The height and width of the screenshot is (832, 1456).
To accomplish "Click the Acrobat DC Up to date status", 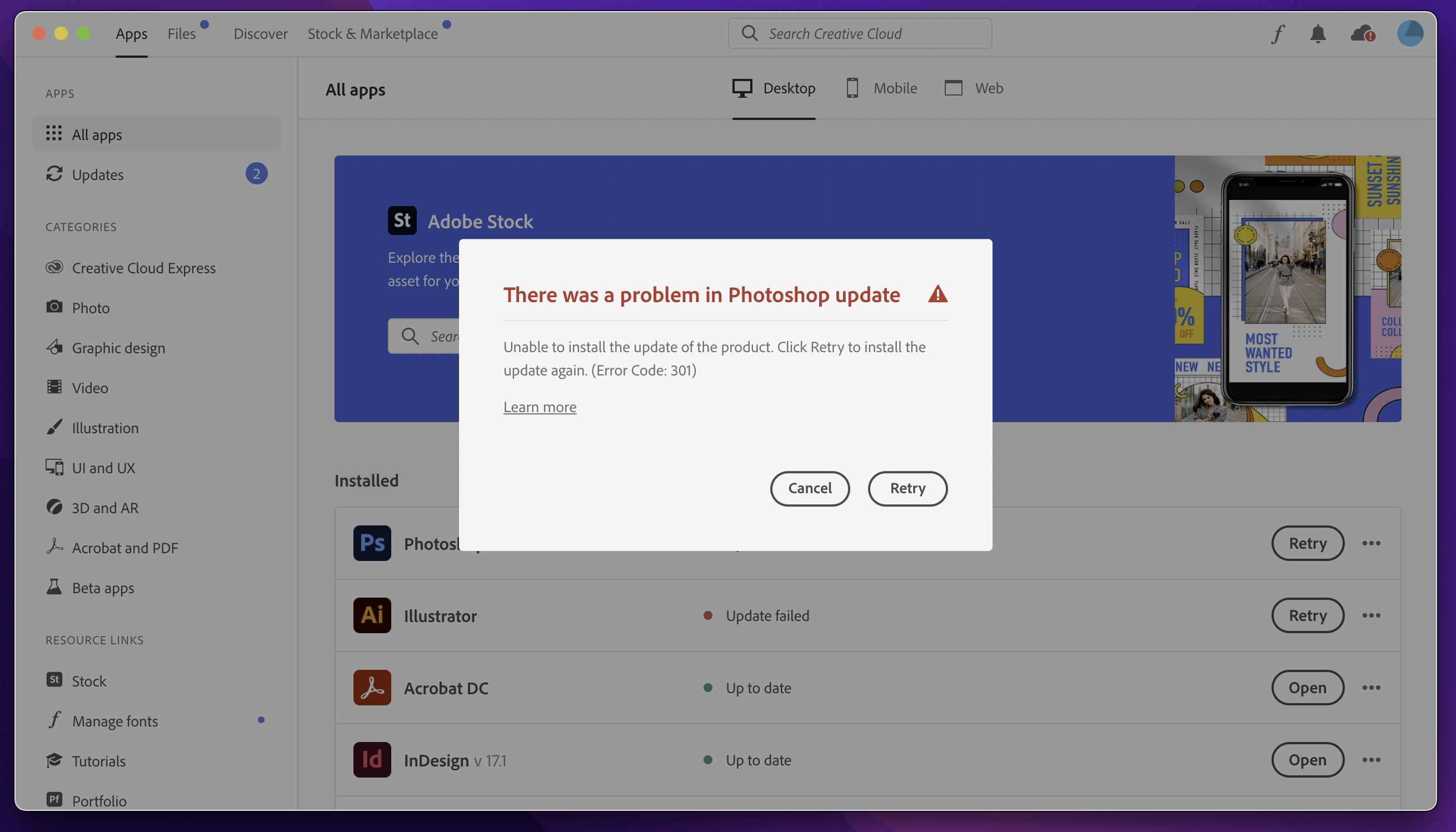I will tap(746, 688).
